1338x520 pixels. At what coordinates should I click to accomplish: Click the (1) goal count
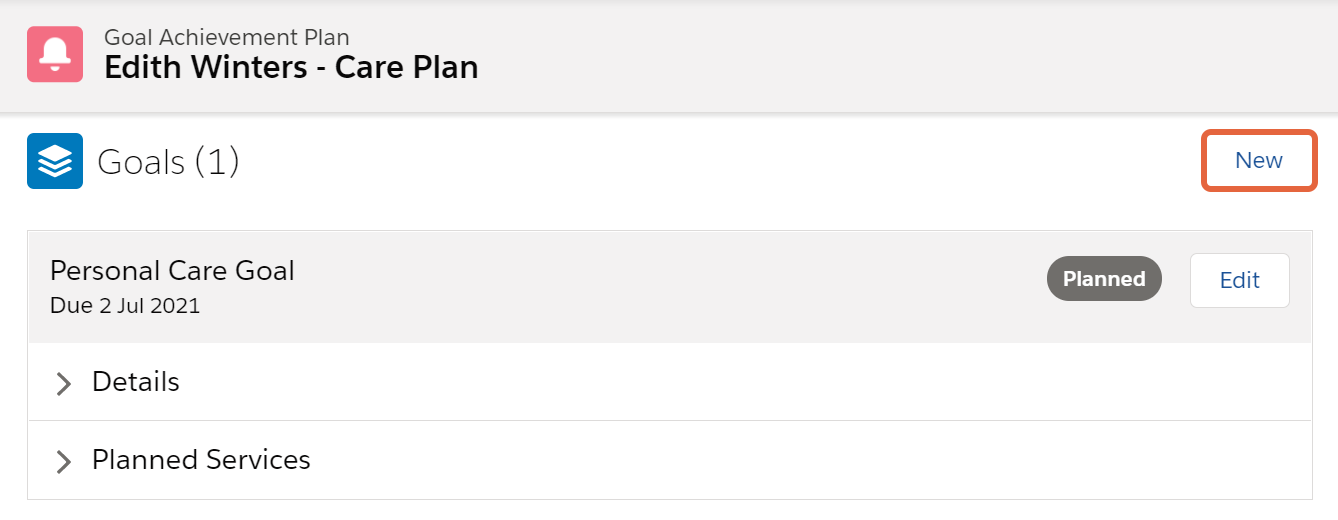point(216,162)
